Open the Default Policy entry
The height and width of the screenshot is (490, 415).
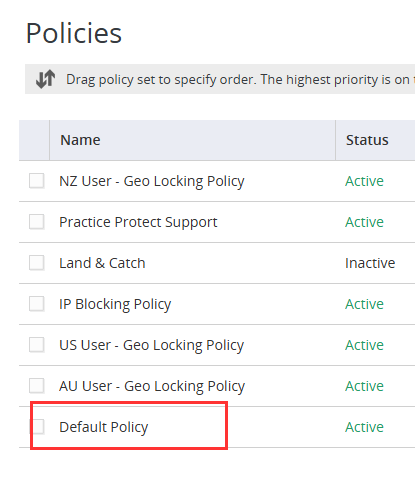click(x=104, y=427)
